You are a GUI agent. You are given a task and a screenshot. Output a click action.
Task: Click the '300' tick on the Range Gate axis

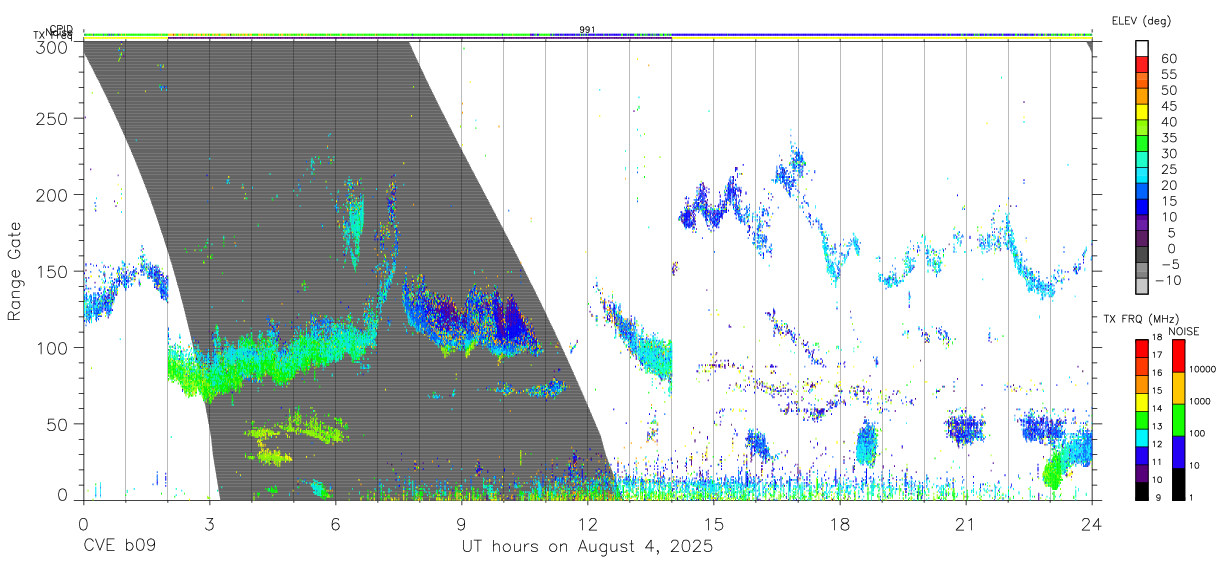(x=53, y=46)
